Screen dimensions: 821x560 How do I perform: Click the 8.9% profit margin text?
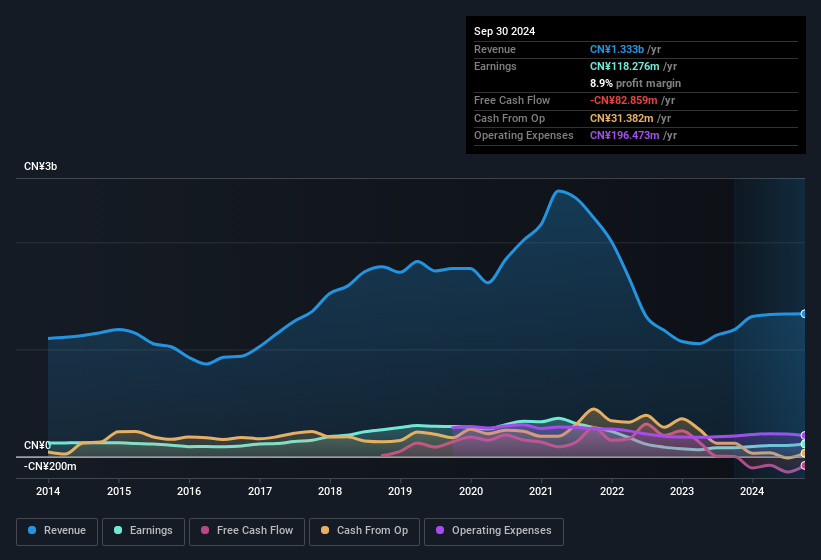click(x=636, y=83)
